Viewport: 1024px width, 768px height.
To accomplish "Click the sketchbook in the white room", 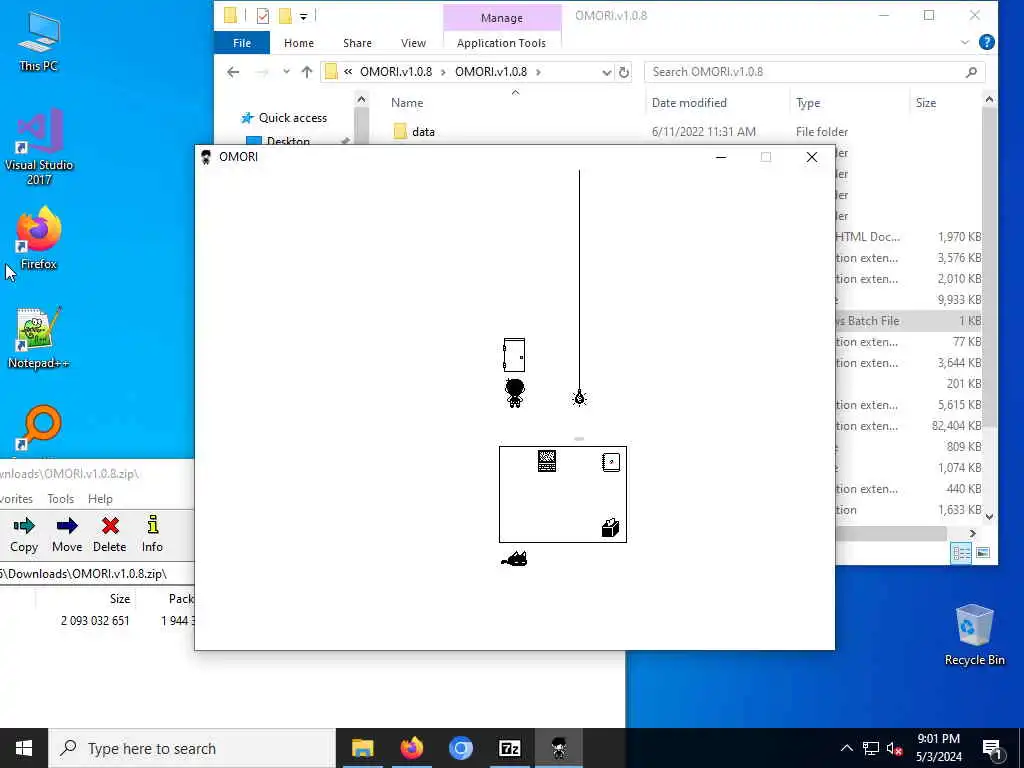I will 611,462.
